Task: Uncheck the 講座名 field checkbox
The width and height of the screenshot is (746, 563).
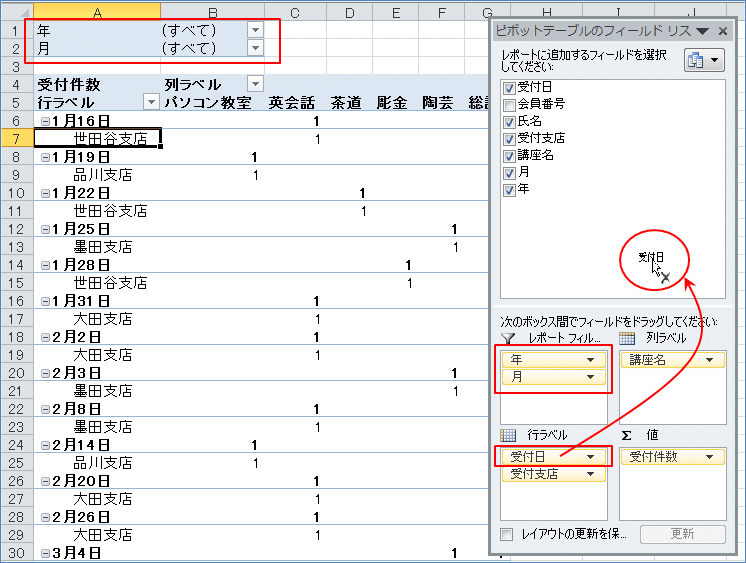Action: [x=509, y=156]
